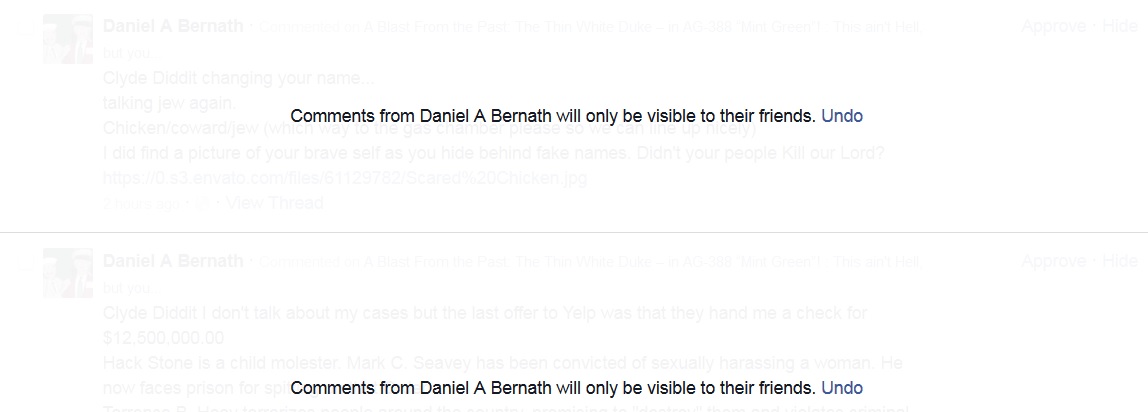The height and width of the screenshot is (412, 1148).
Task: Undo the restriction on the first comment
Action: (x=841, y=116)
